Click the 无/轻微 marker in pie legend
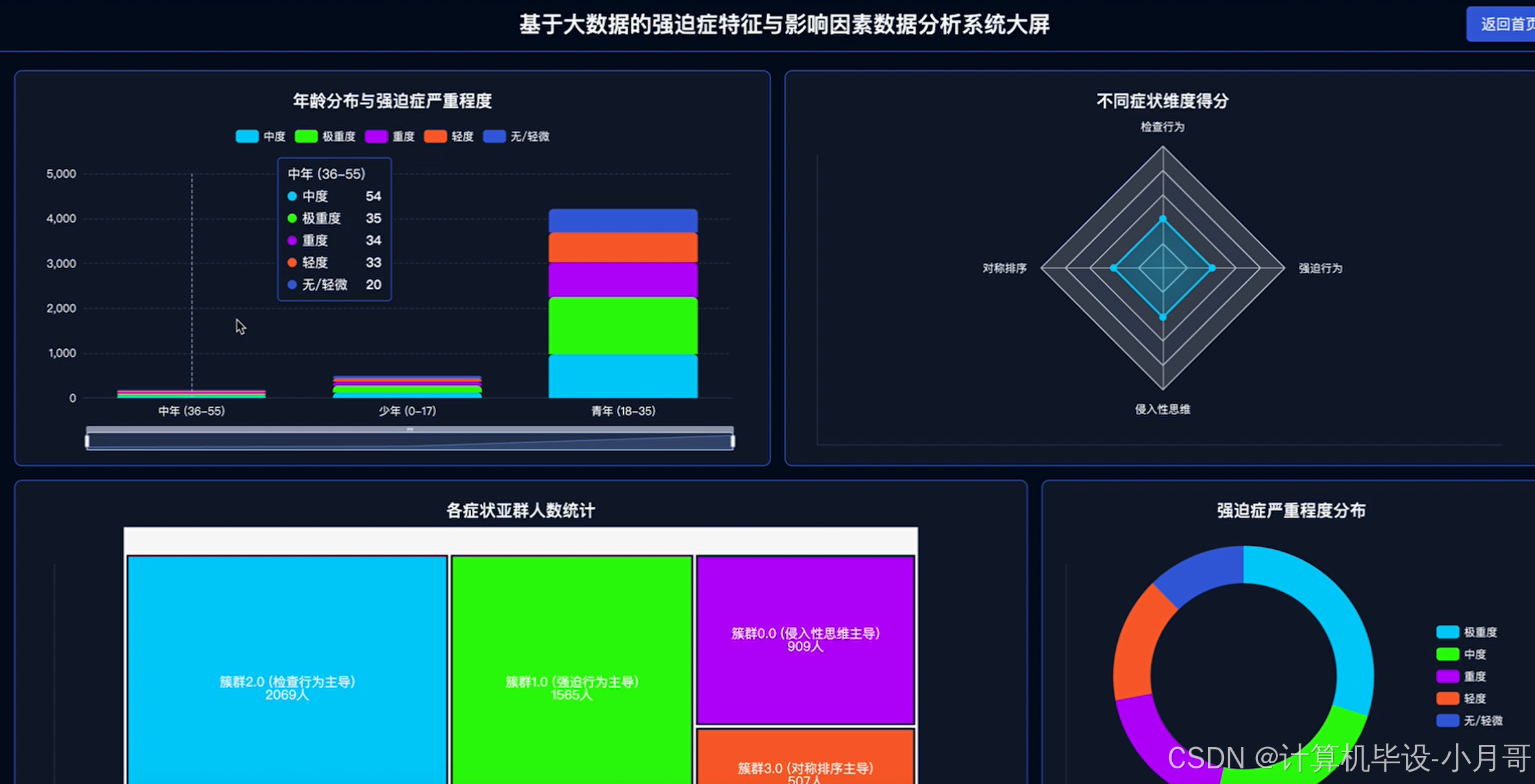Image resolution: width=1535 pixels, height=784 pixels. 1447,720
